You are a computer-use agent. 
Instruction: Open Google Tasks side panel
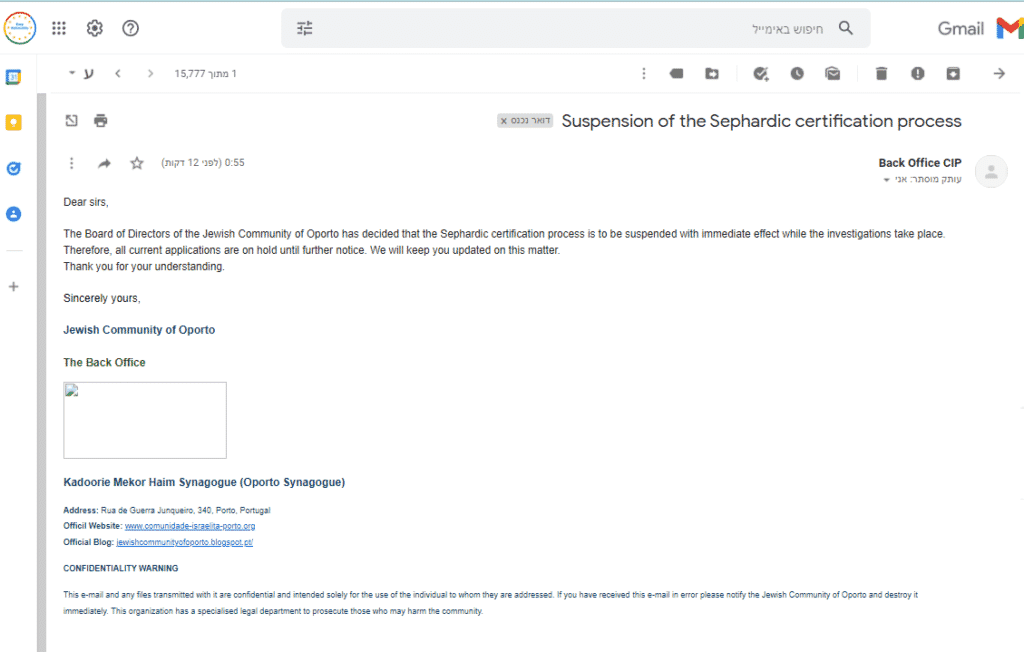click(x=14, y=169)
